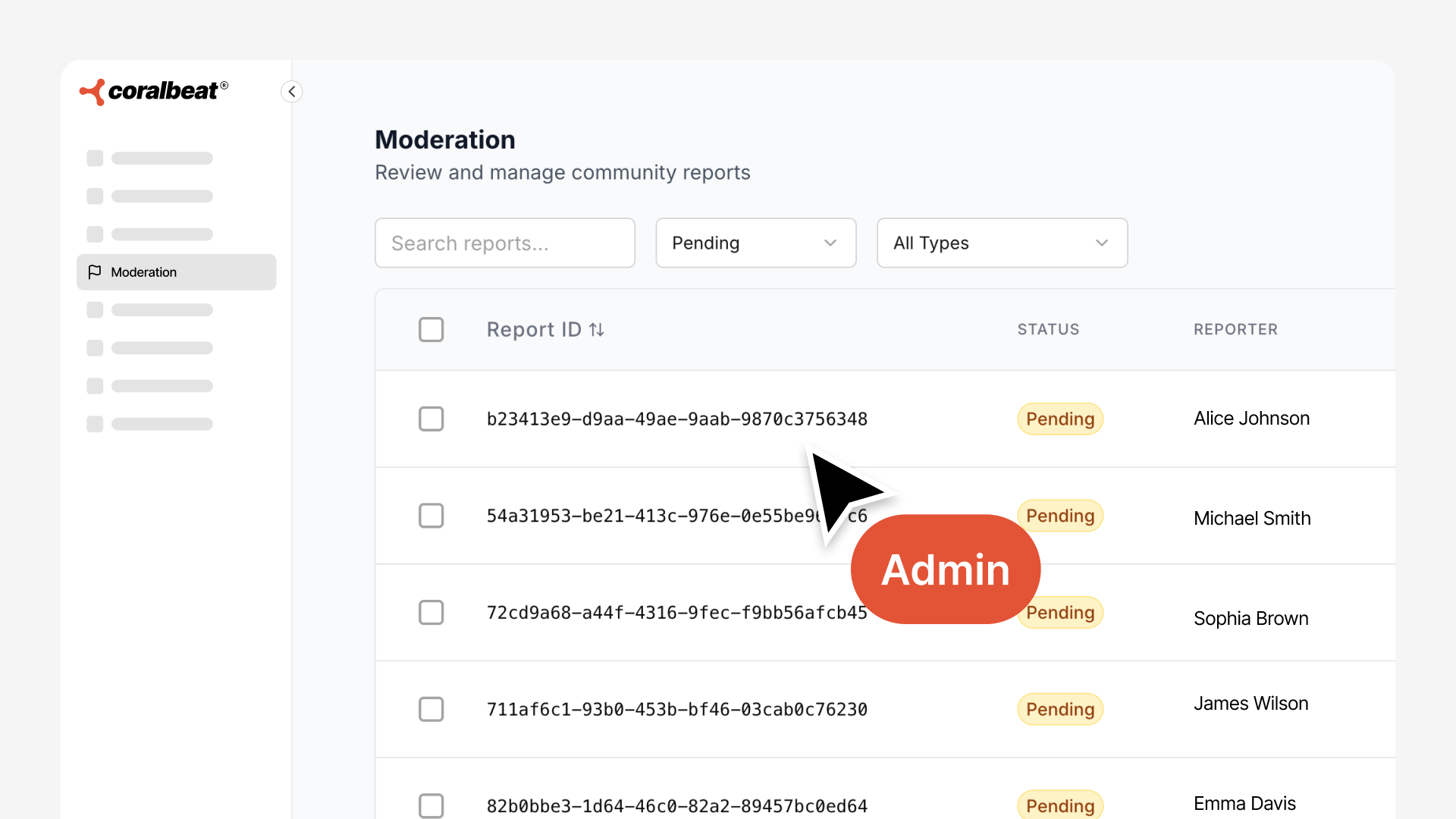Click reporter name James Wilson
Viewport: 1456px width, 819px height.
tap(1250, 704)
